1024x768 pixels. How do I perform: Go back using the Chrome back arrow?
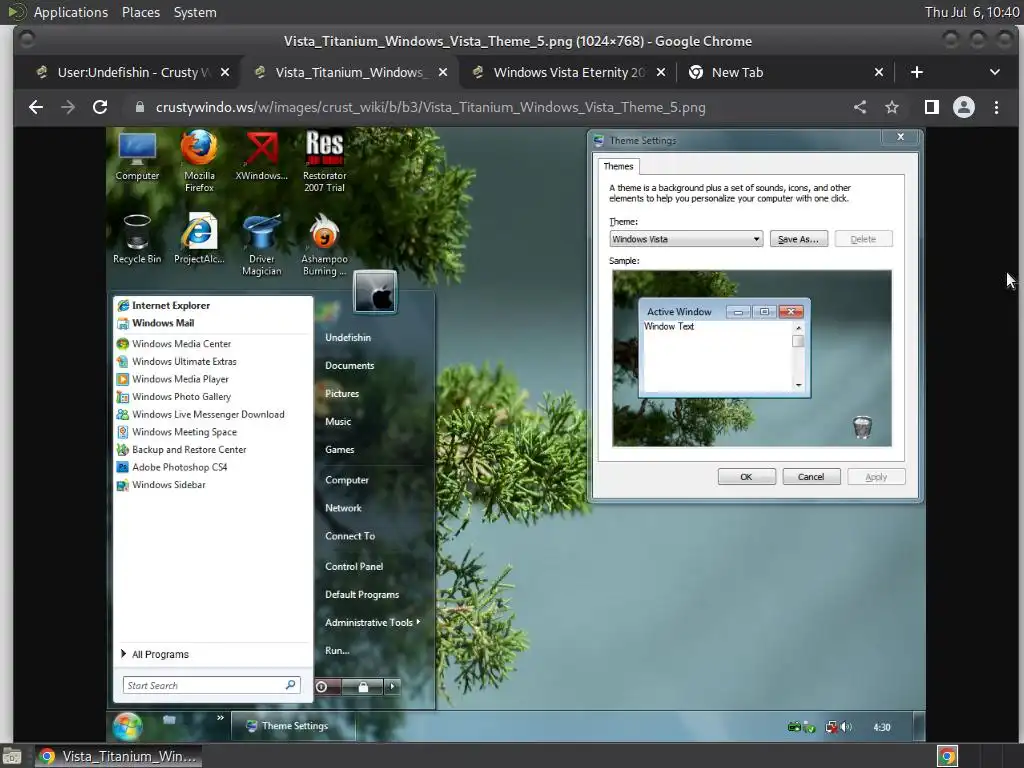coord(36,107)
